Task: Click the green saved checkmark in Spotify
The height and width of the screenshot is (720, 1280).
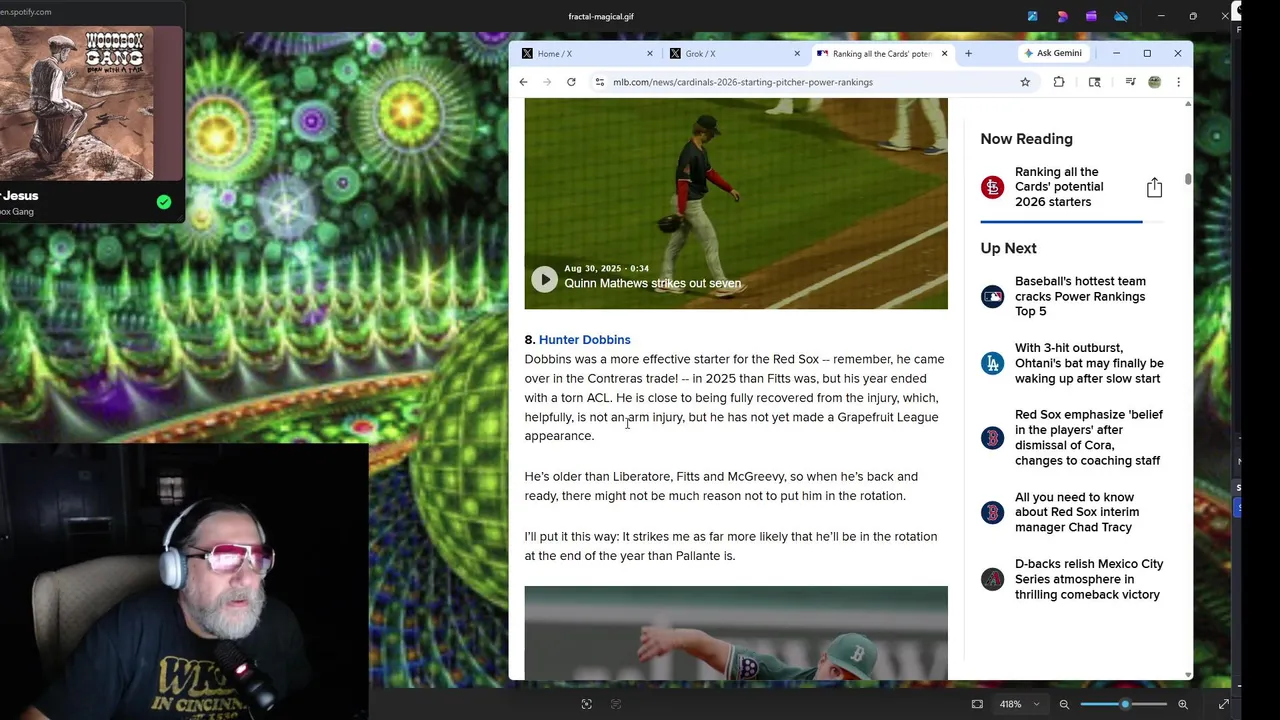Action: pos(164,202)
